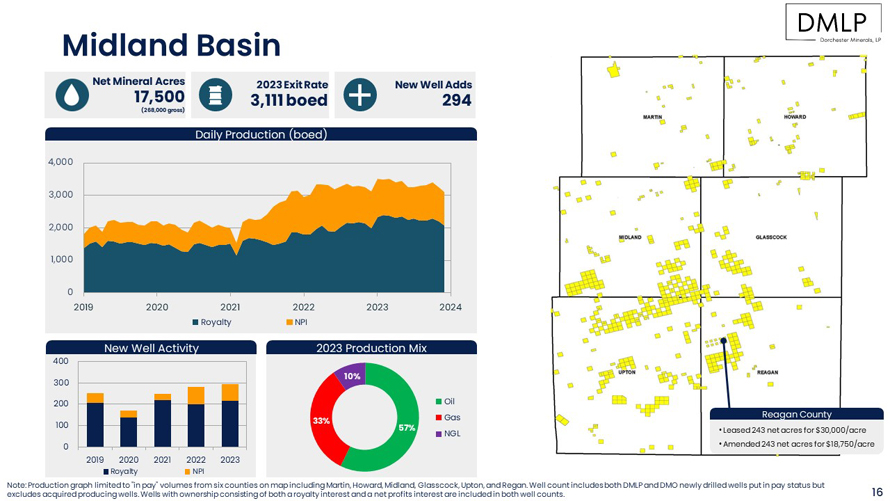This screenshot has width=890, height=501.
Task: Click the 57% oil donut segment
Action: [x=407, y=428]
